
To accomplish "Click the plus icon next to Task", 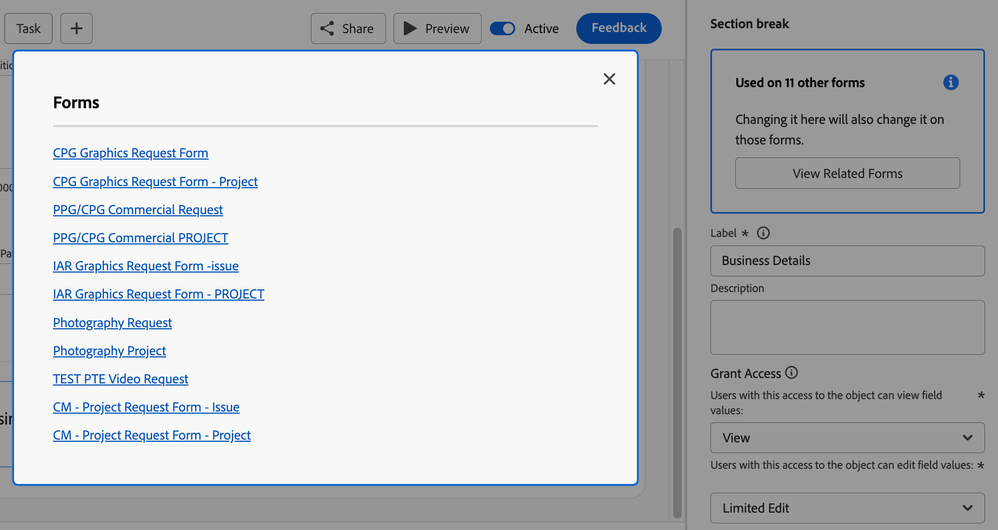I will [x=76, y=28].
